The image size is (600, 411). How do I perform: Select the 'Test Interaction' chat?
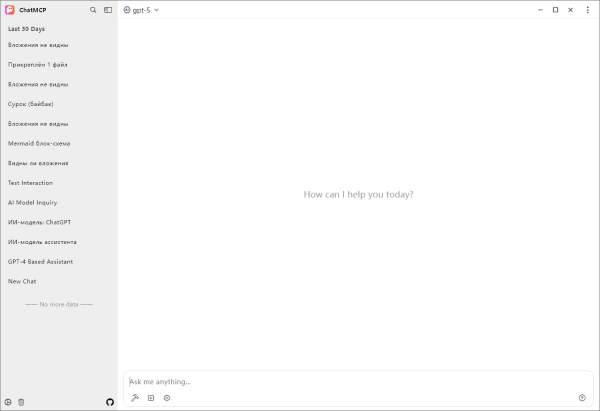pos(31,183)
